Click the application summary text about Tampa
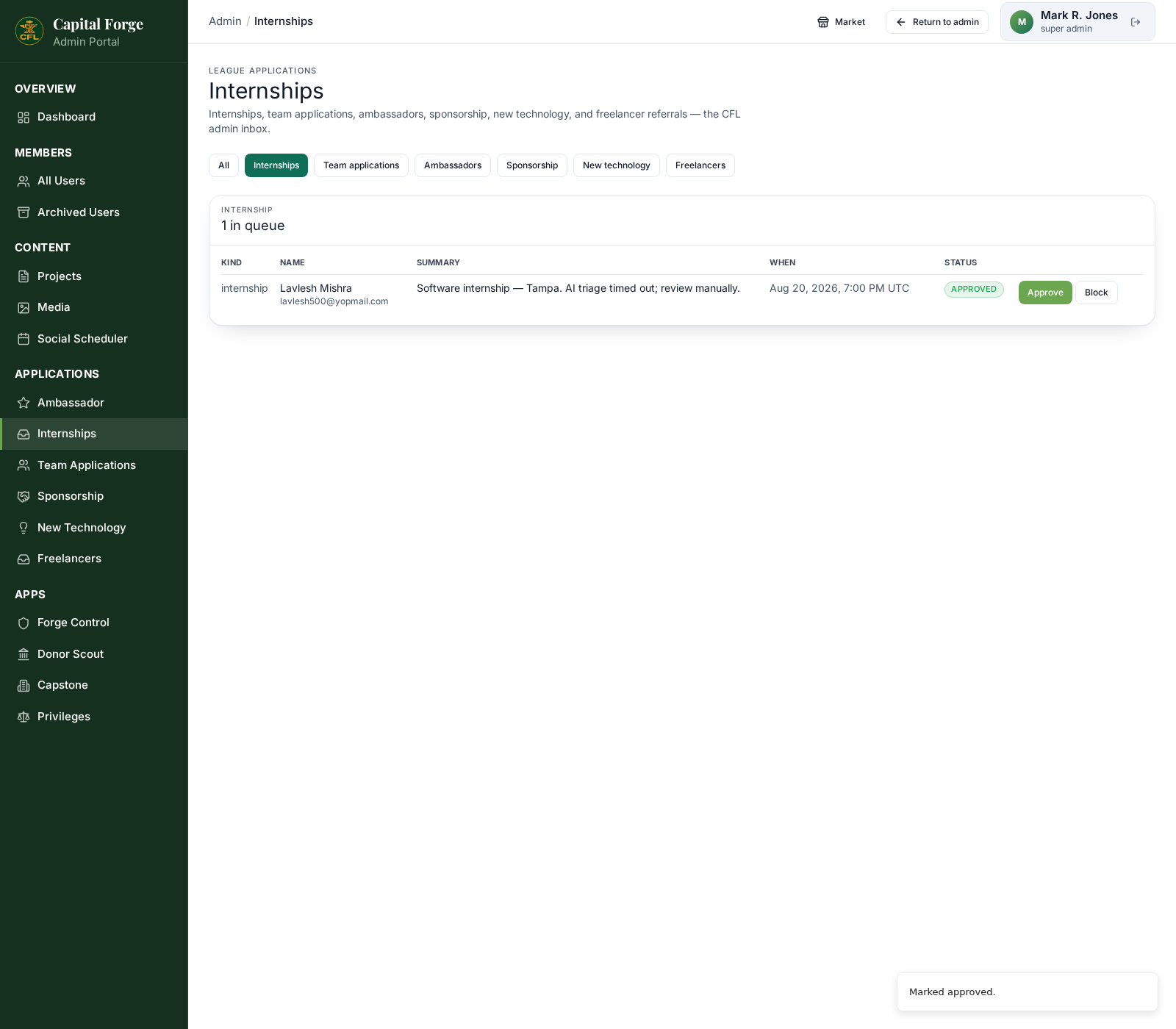Image resolution: width=1176 pixels, height=1029 pixels. pos(578,288)
